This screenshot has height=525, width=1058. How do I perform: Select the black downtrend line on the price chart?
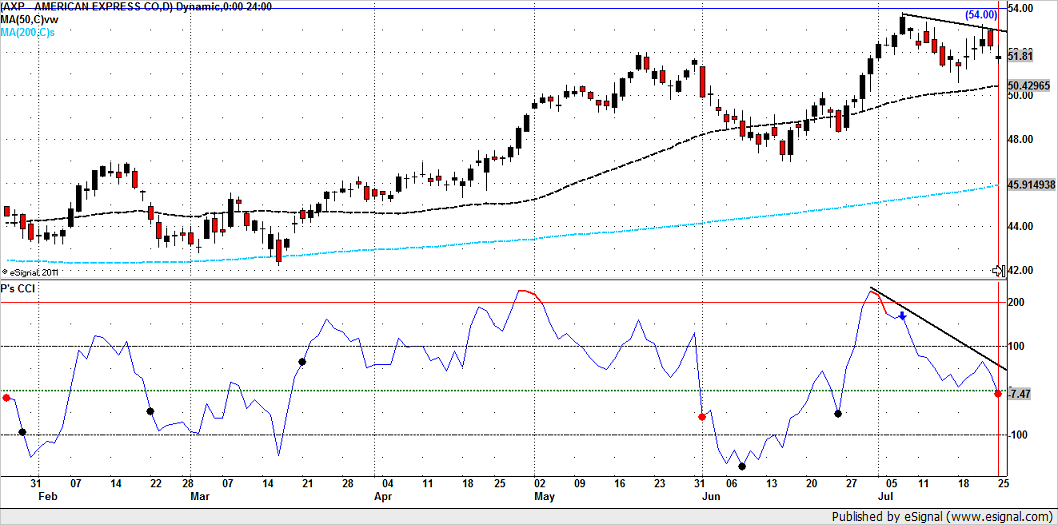click(955, 22)
